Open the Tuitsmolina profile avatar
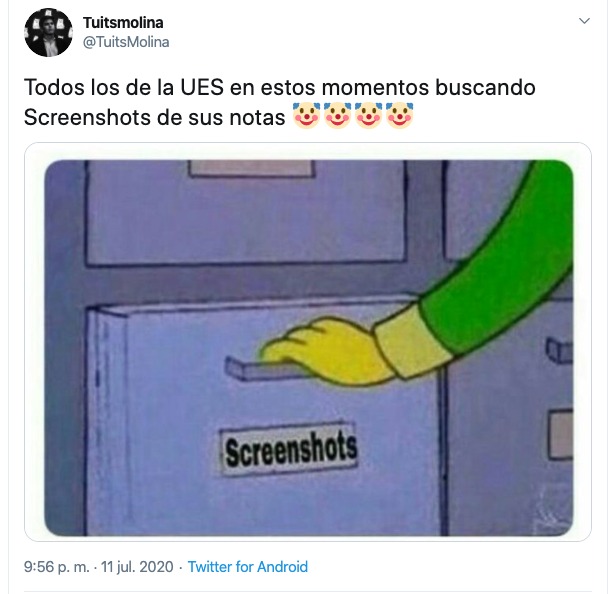 coord(48,32)
